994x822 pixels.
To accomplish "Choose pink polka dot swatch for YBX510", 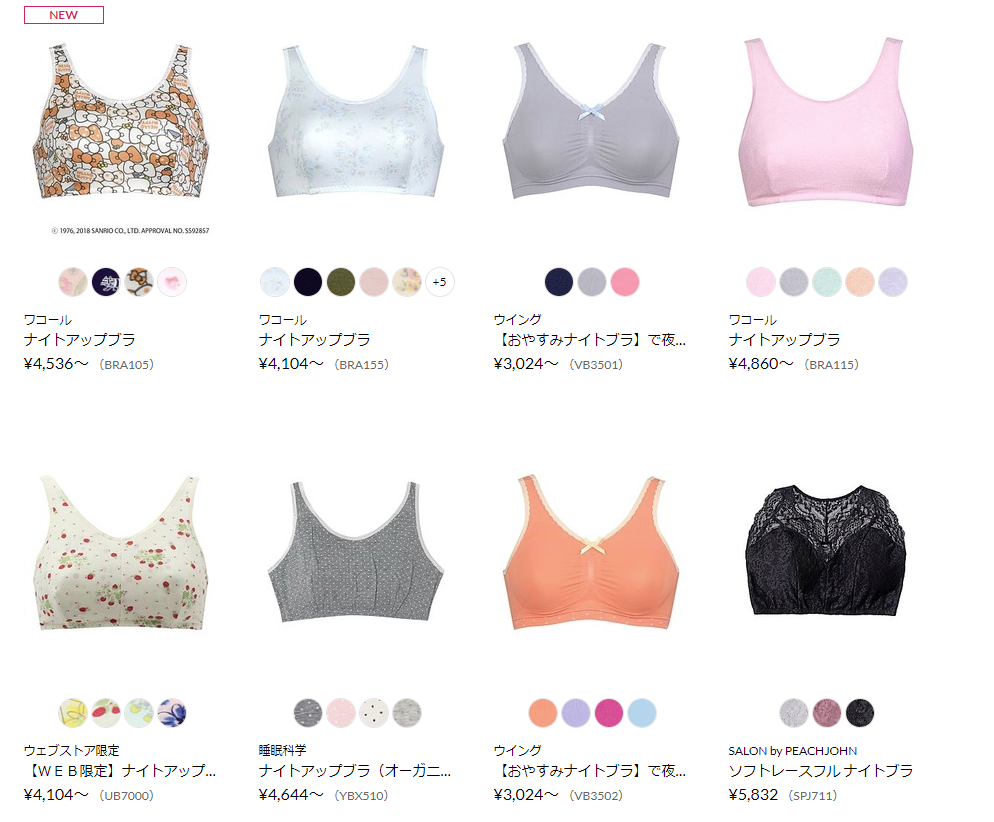I will 341,713.
